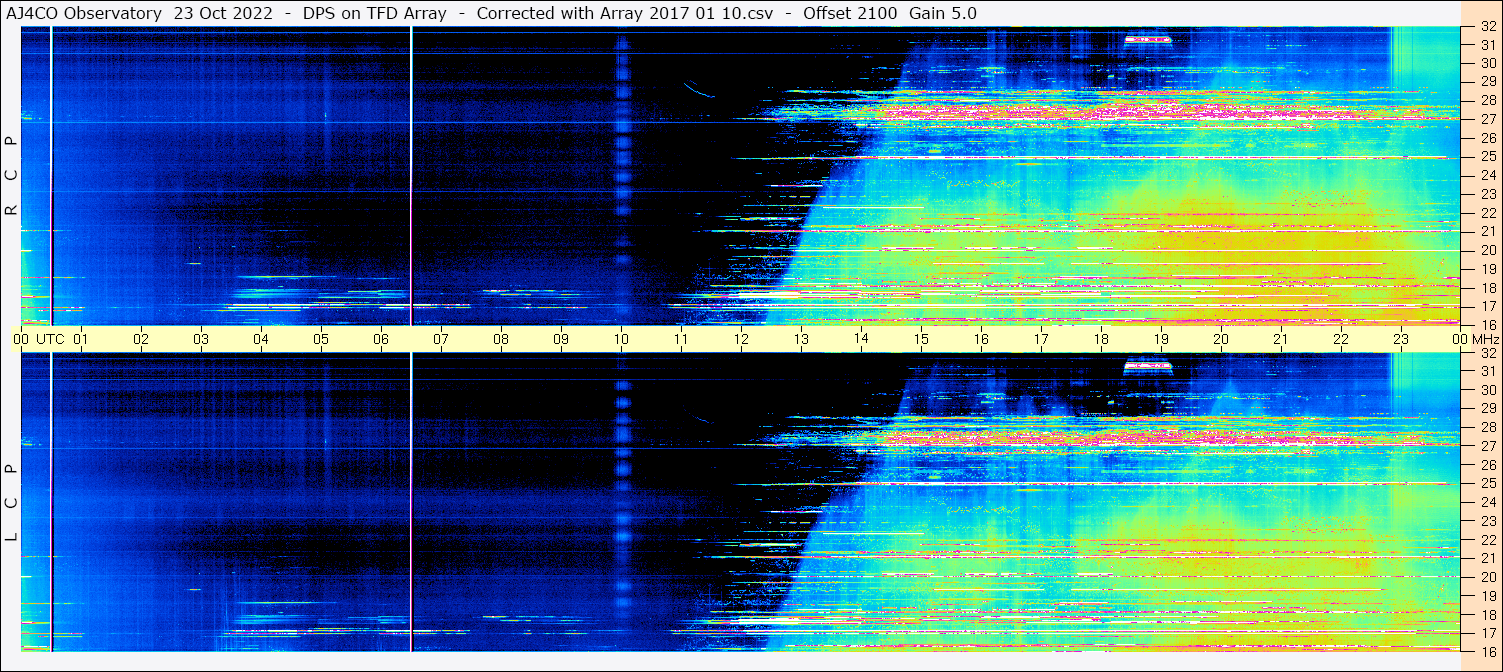Click the 19 hour label on the UTC axis
The height and width of the screenshot is (672, 1503).
click(1161, 339)
